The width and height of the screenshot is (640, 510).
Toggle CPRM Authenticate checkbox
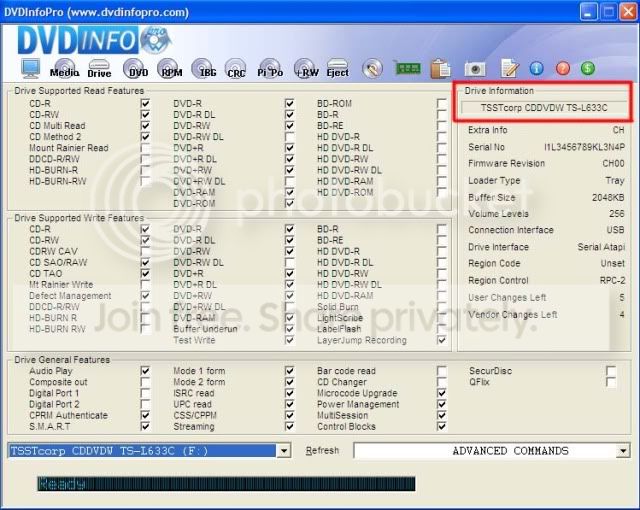point(145,415)
